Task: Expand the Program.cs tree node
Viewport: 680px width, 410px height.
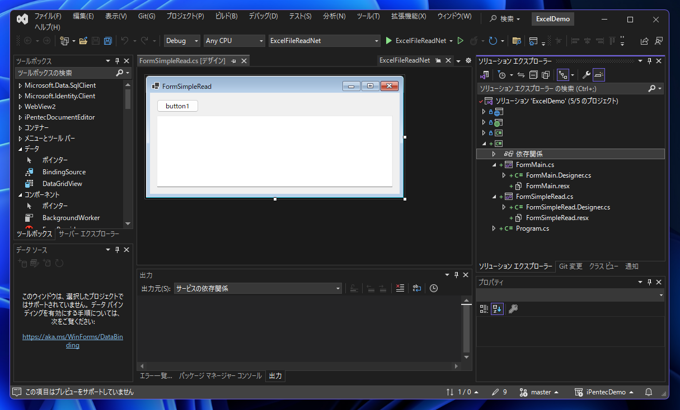Action: (494, 228)
